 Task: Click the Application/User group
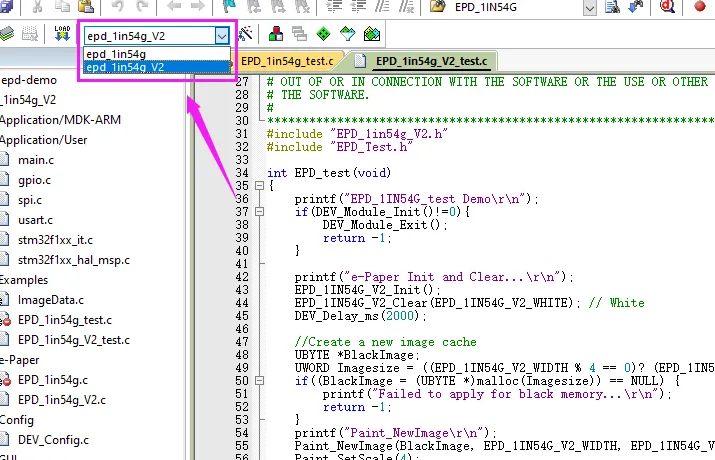43,140
